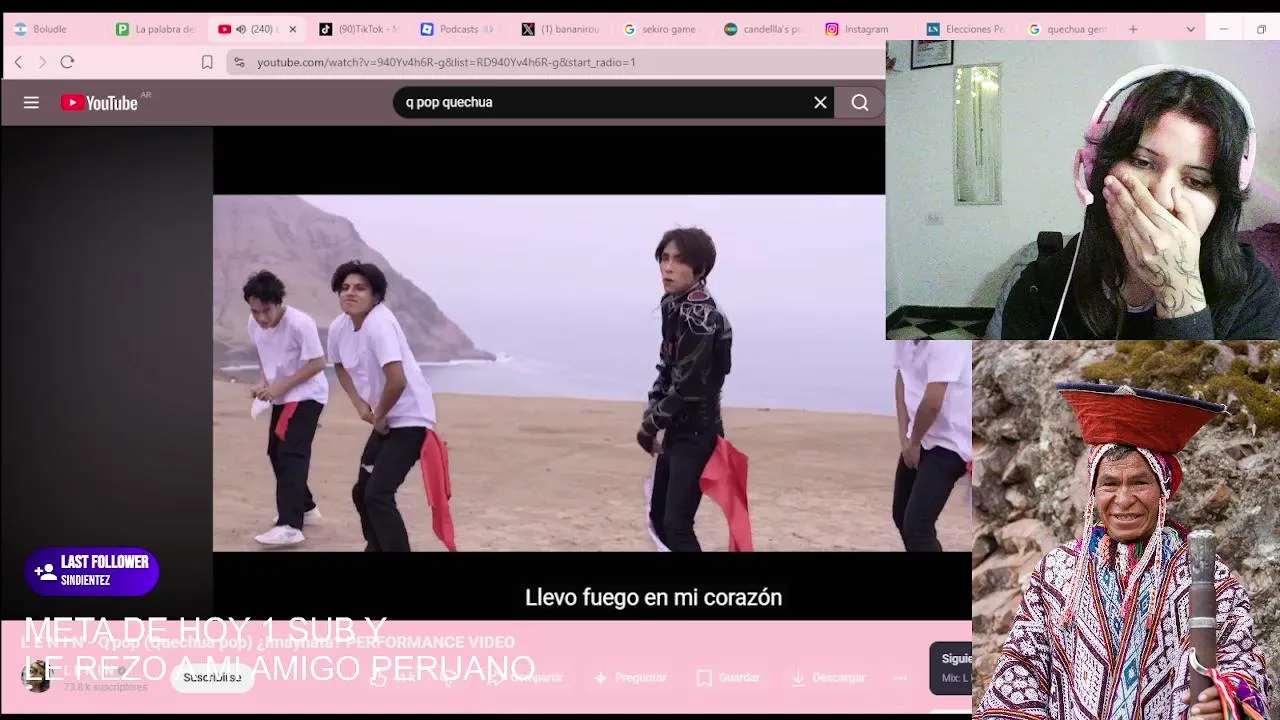Image resolution: width=1280 pixels, height=720 pixels.
Task: Clear the search query with the X
Action: [x=820, y=102]
